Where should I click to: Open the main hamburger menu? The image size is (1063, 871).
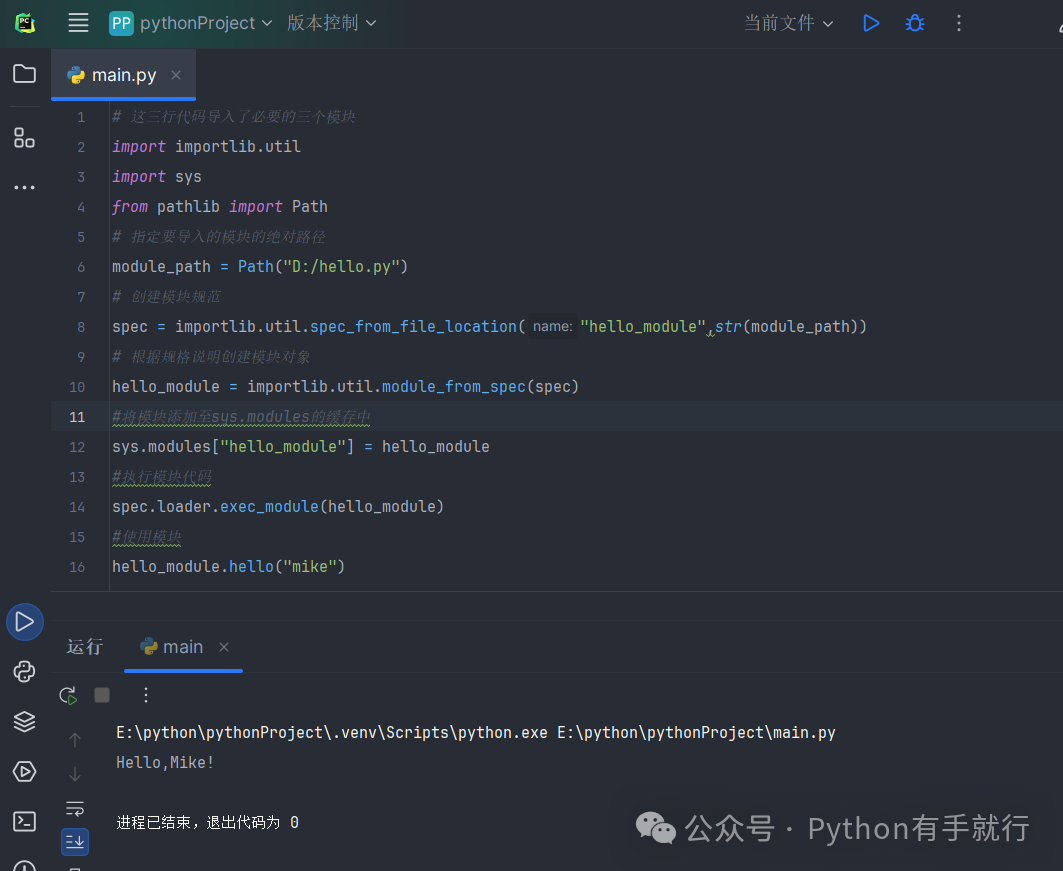point(78,23)
